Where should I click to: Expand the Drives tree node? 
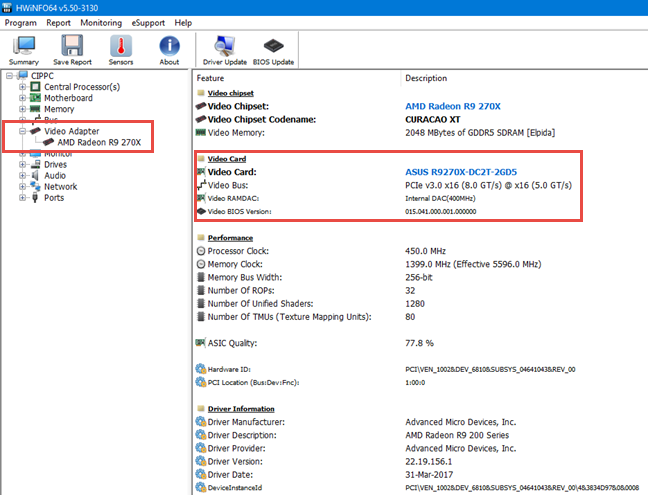point(22,164)
